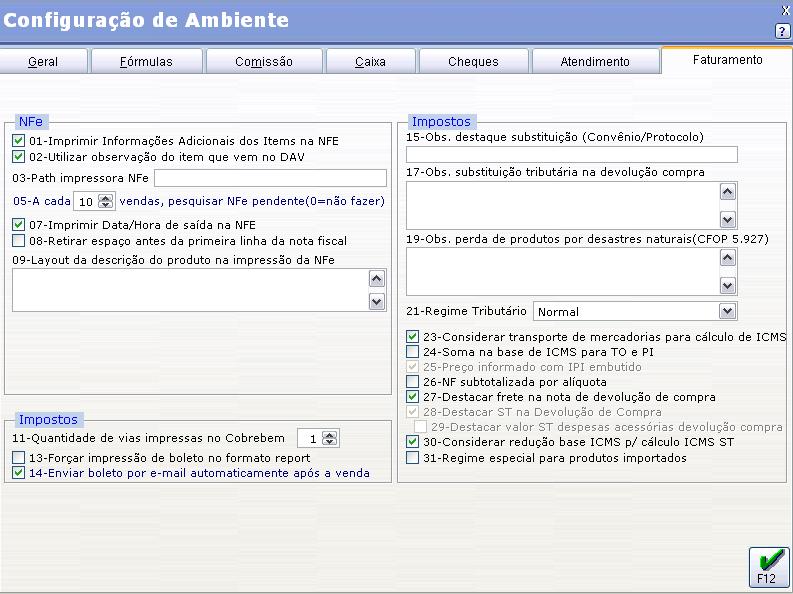Check 13-Forçar impressão de boleto option

pos(19,458)
